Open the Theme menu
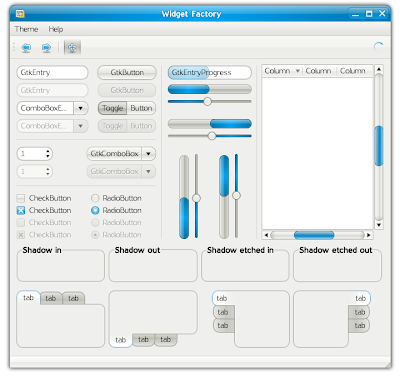The height and width of the screenshot is (378, 400). pos(26,29)
